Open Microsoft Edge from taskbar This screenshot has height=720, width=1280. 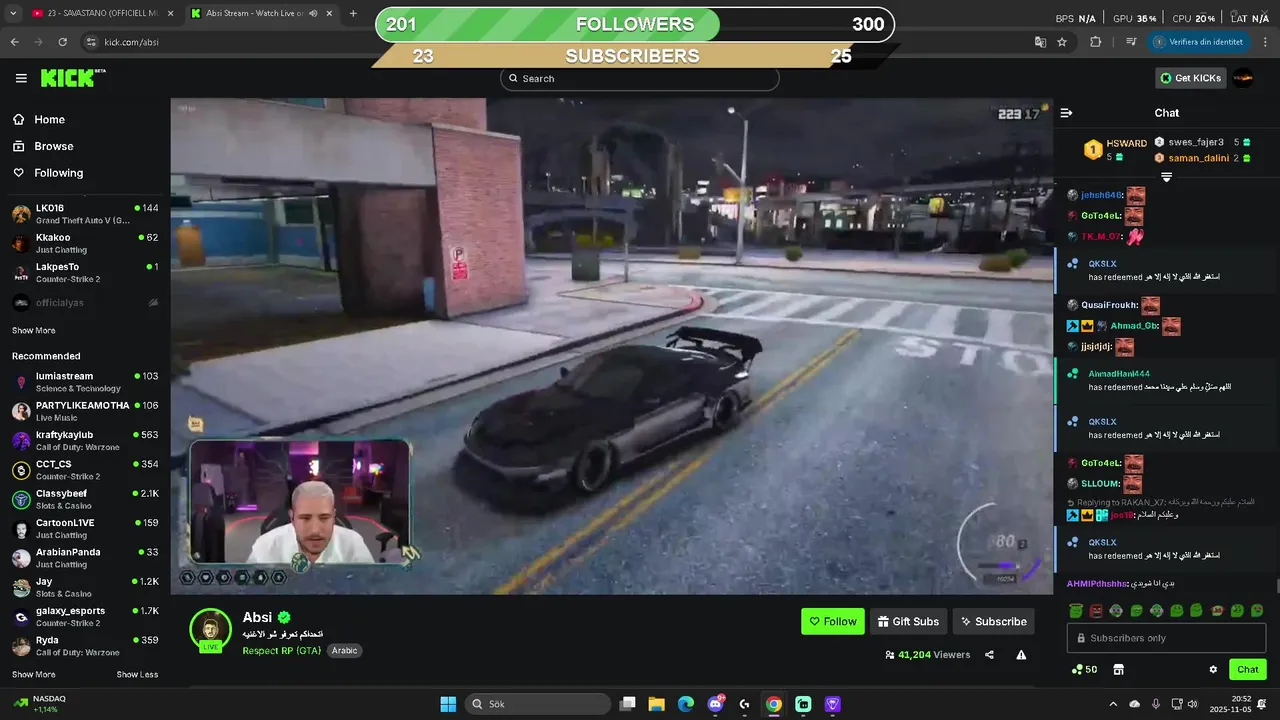coord(686,704)
